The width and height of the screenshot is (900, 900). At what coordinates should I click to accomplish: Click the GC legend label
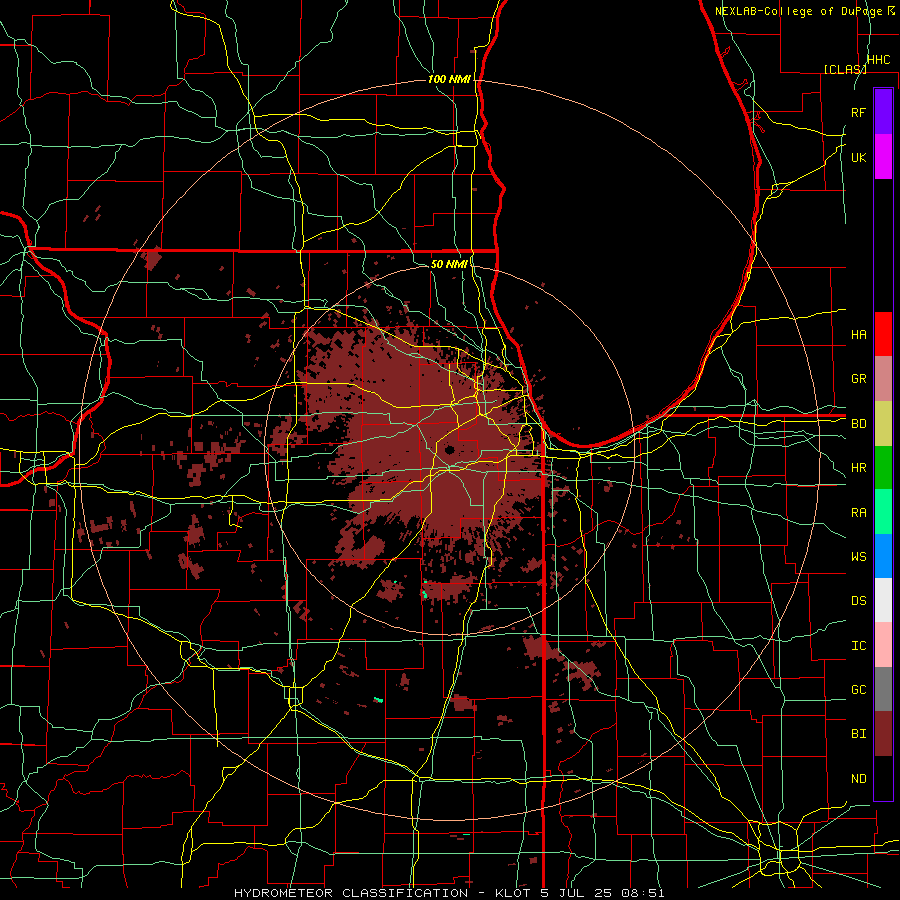[859, 690]
